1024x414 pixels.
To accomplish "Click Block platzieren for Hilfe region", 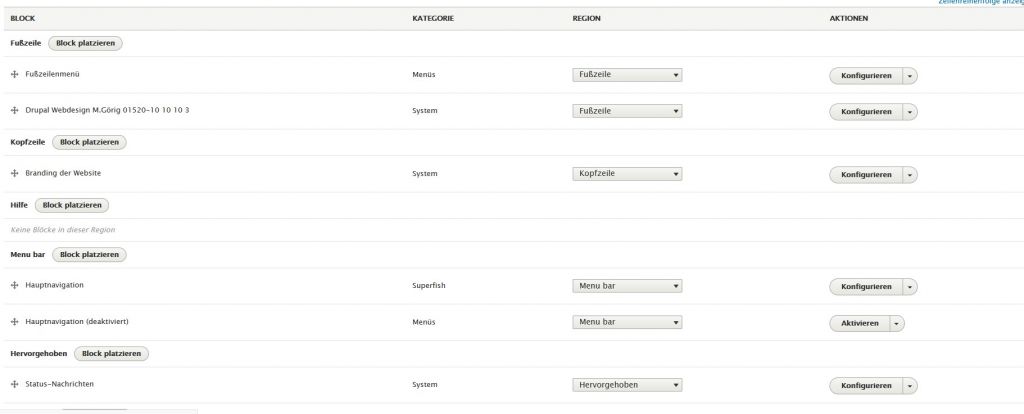I will pos(72,205).
